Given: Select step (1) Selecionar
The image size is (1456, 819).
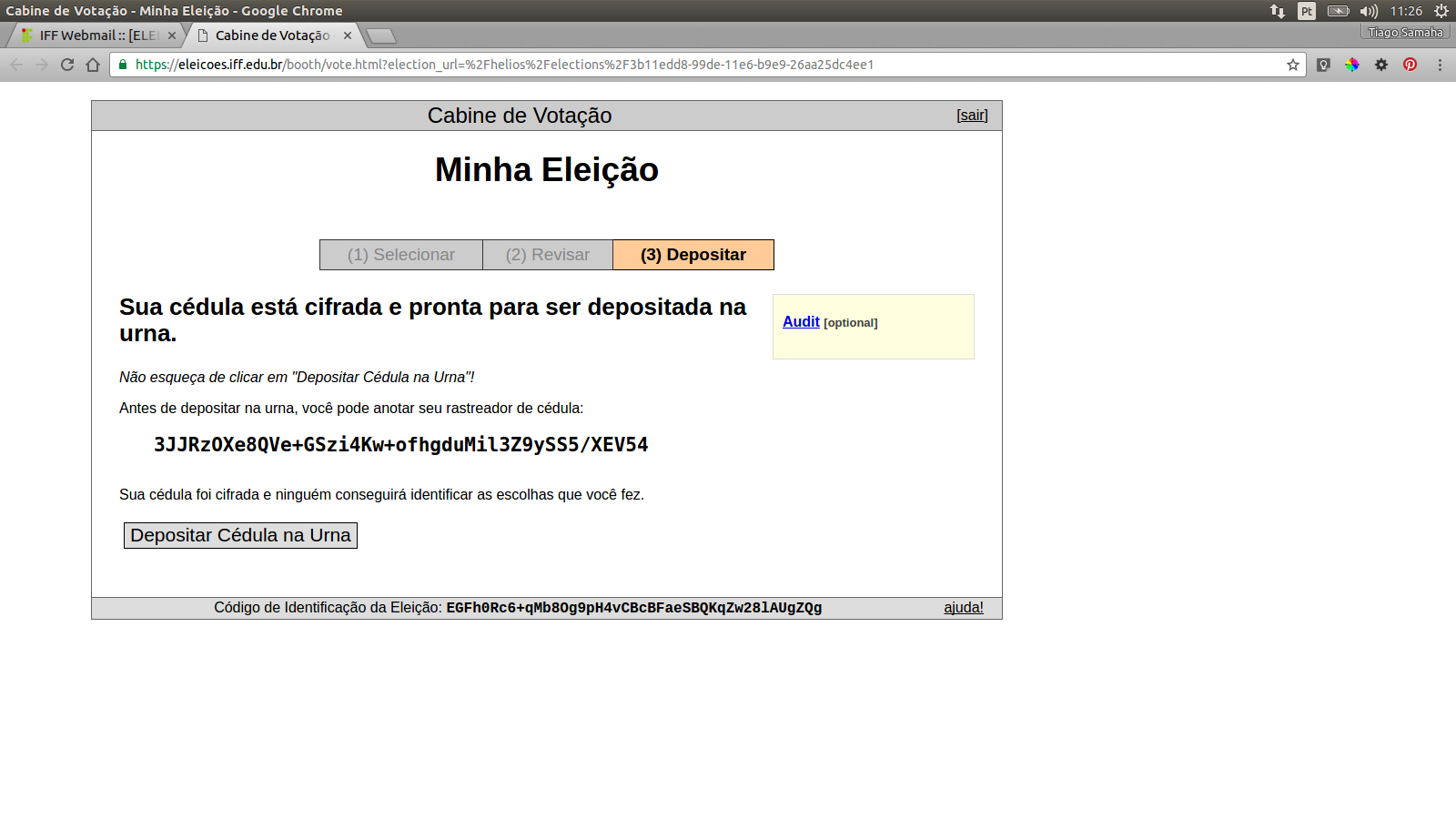Looking at the screenshot, I should [x=401, y=255].
